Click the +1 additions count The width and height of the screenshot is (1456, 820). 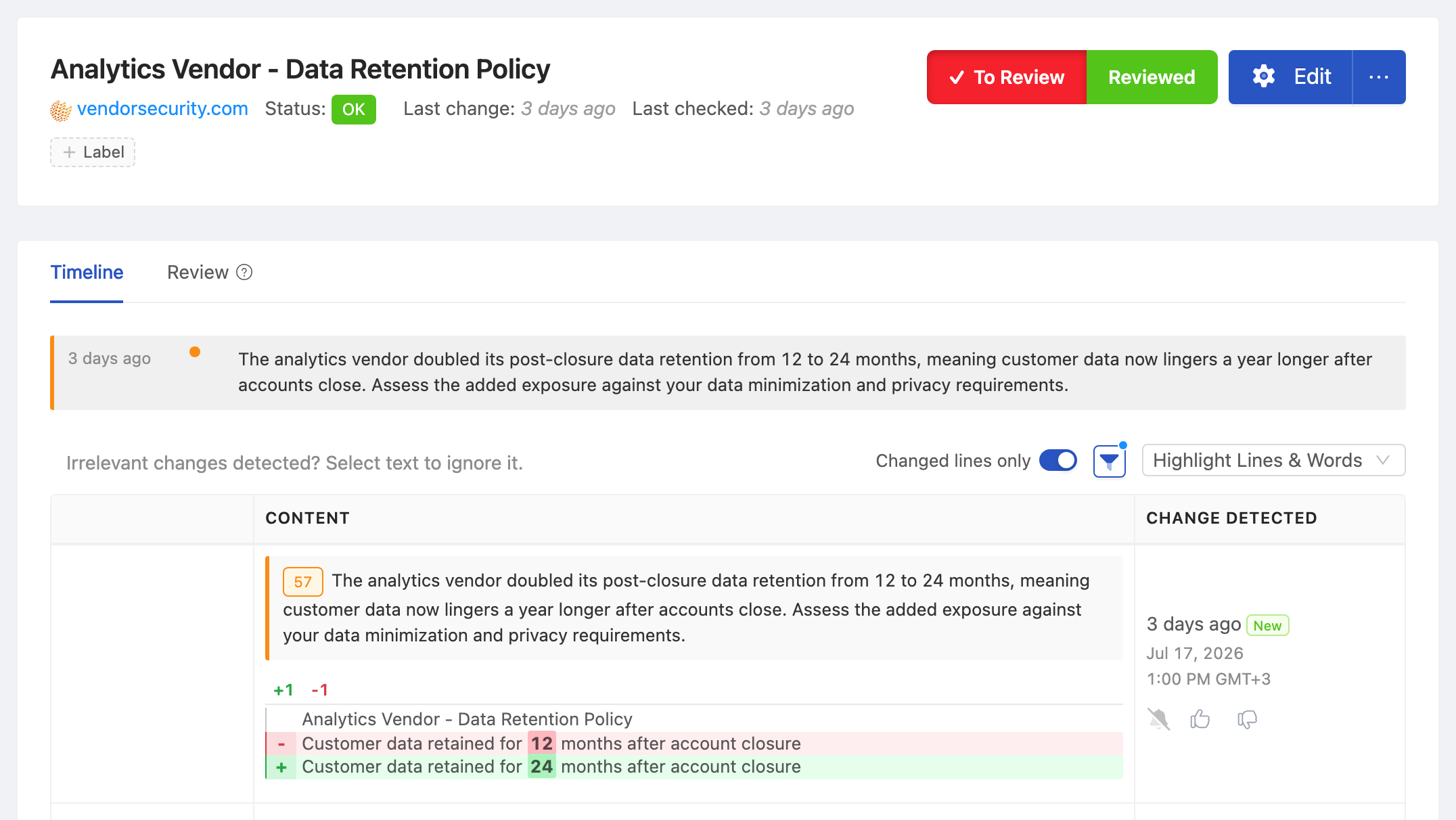pos(283,690)
